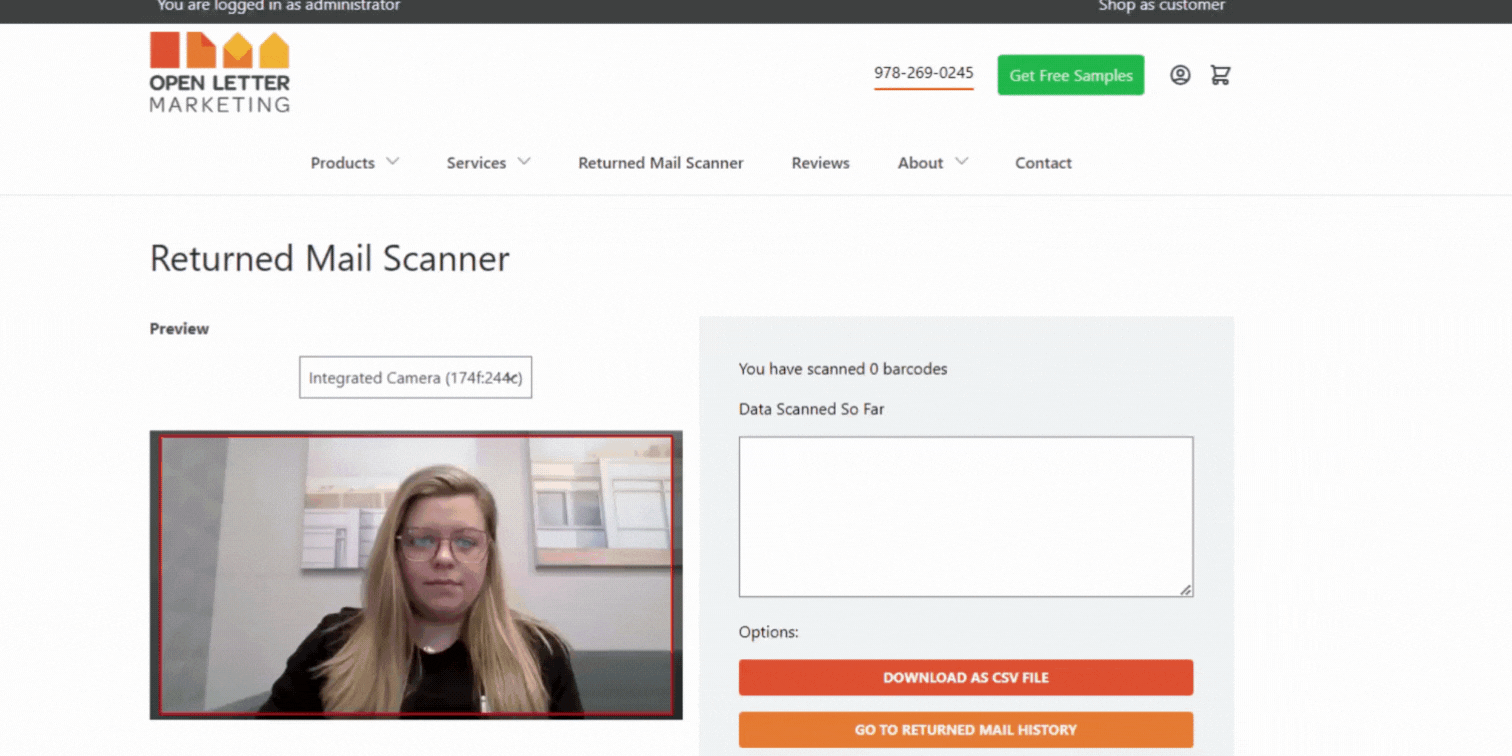Click Download as CSV File button
Screen dimensions: 1512x756
[966, 677]
